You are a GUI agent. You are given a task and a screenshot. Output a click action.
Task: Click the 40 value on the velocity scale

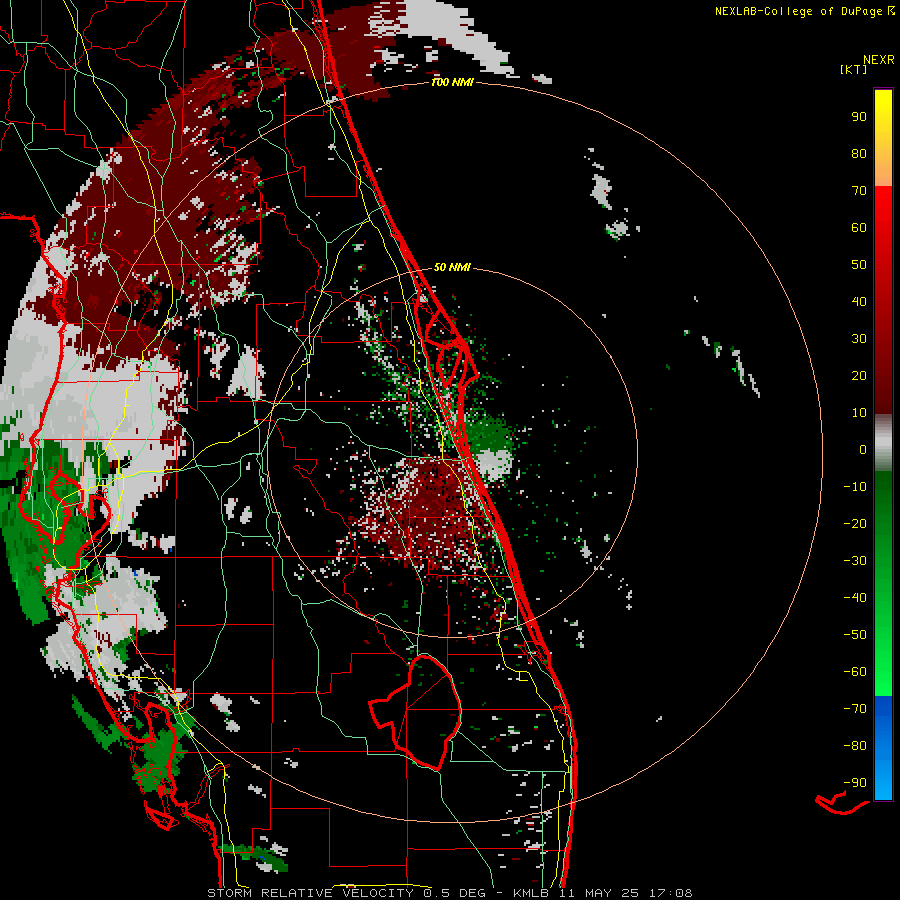(859, 302)
